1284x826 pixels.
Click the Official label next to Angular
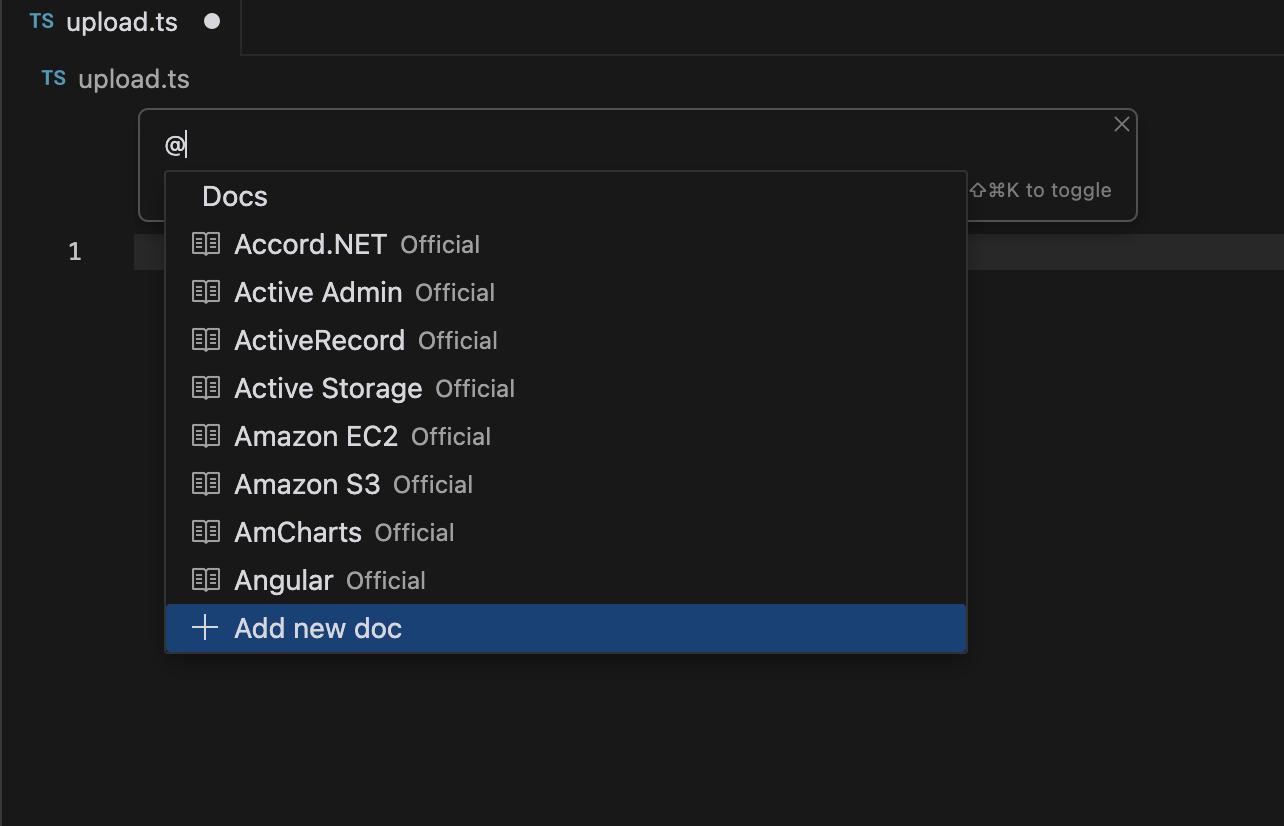(x=386, y=581)
